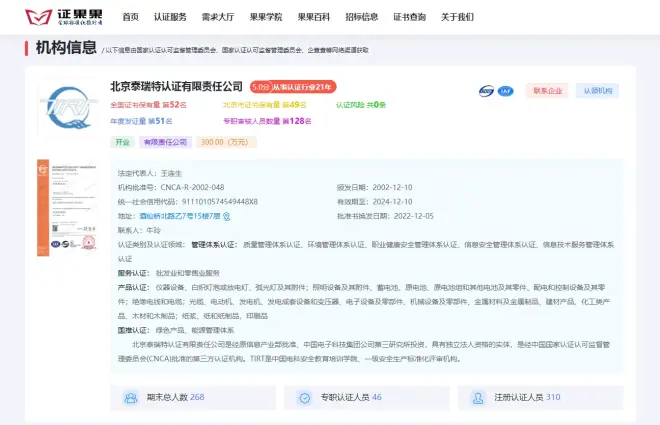Click the 联系人 name row
660x425 pixels.
pos(139,230)
